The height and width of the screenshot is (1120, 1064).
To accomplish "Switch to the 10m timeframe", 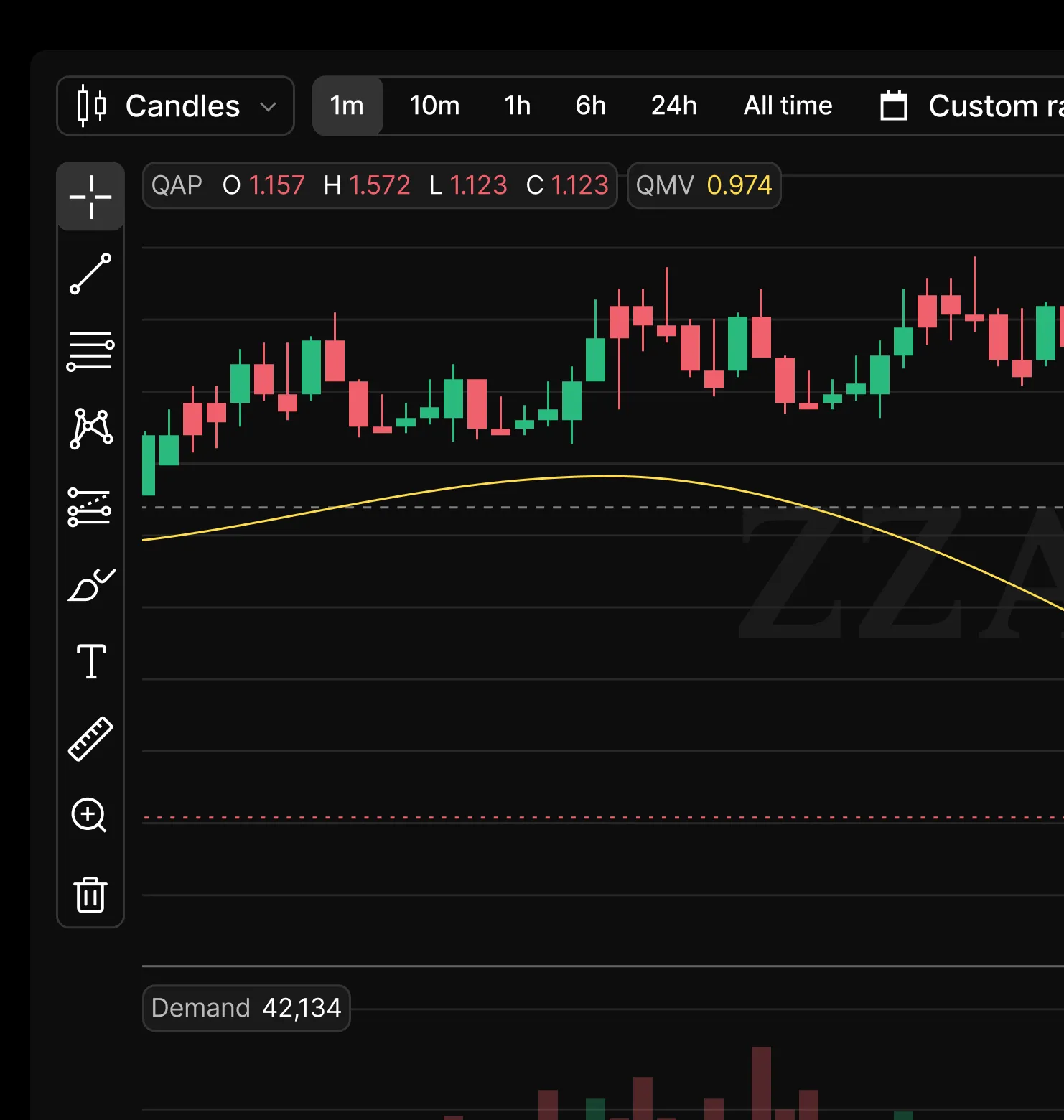I will tap(434, 106).
